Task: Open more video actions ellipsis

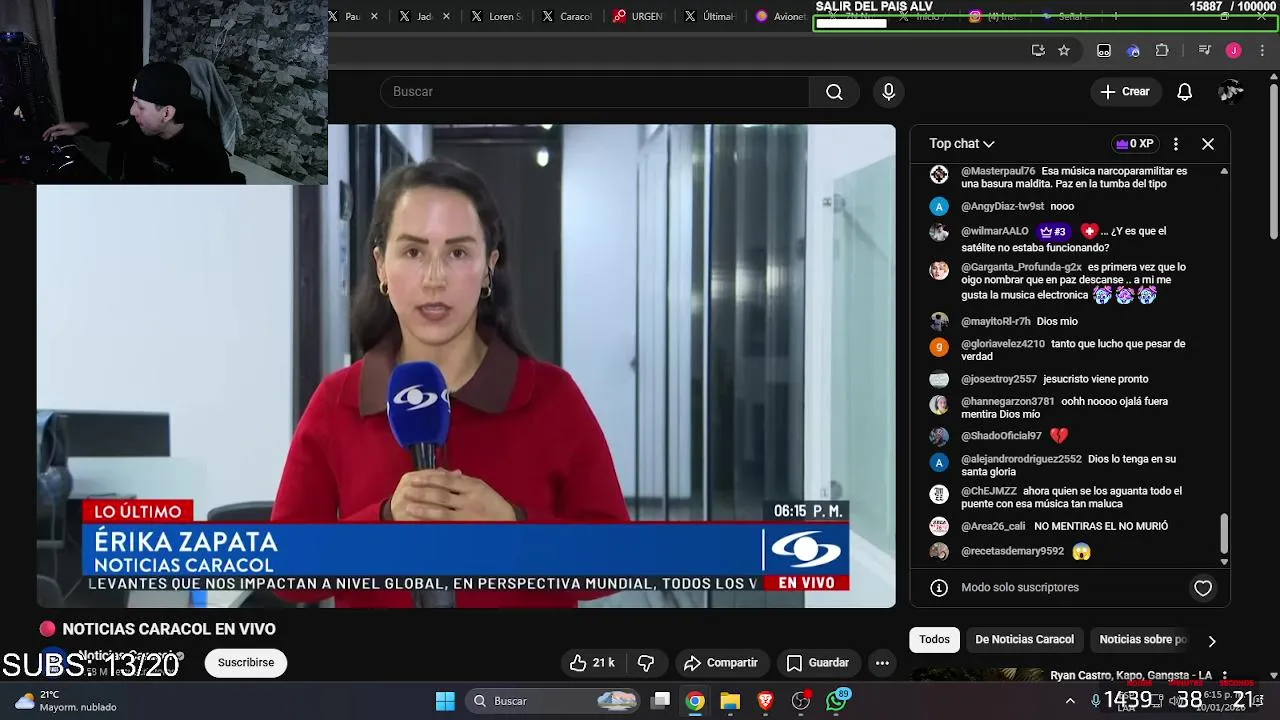Action: [x=882, y=663]
